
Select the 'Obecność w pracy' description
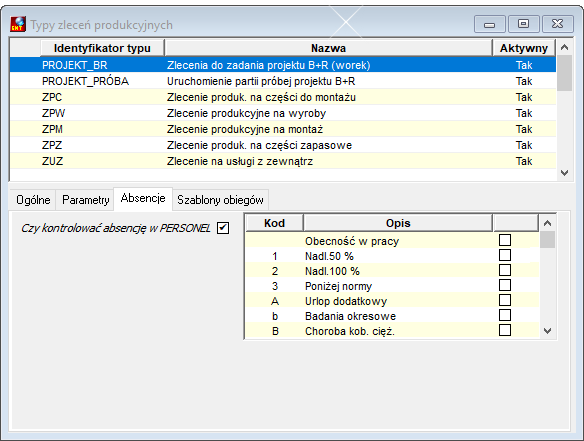click(x=352, y=241)
